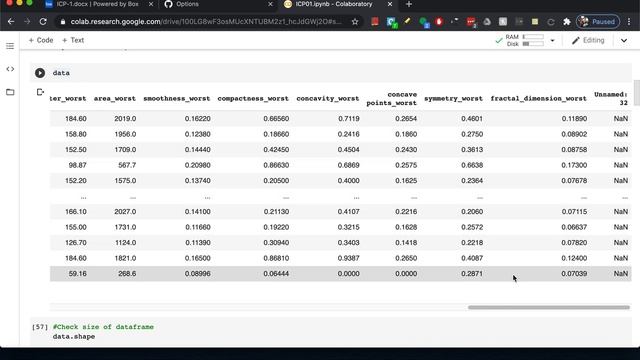Image resolution: width=640 pixels, height=360 pixels.
Task: Open the Extensions puzzle icon
Action: [567, 22]
